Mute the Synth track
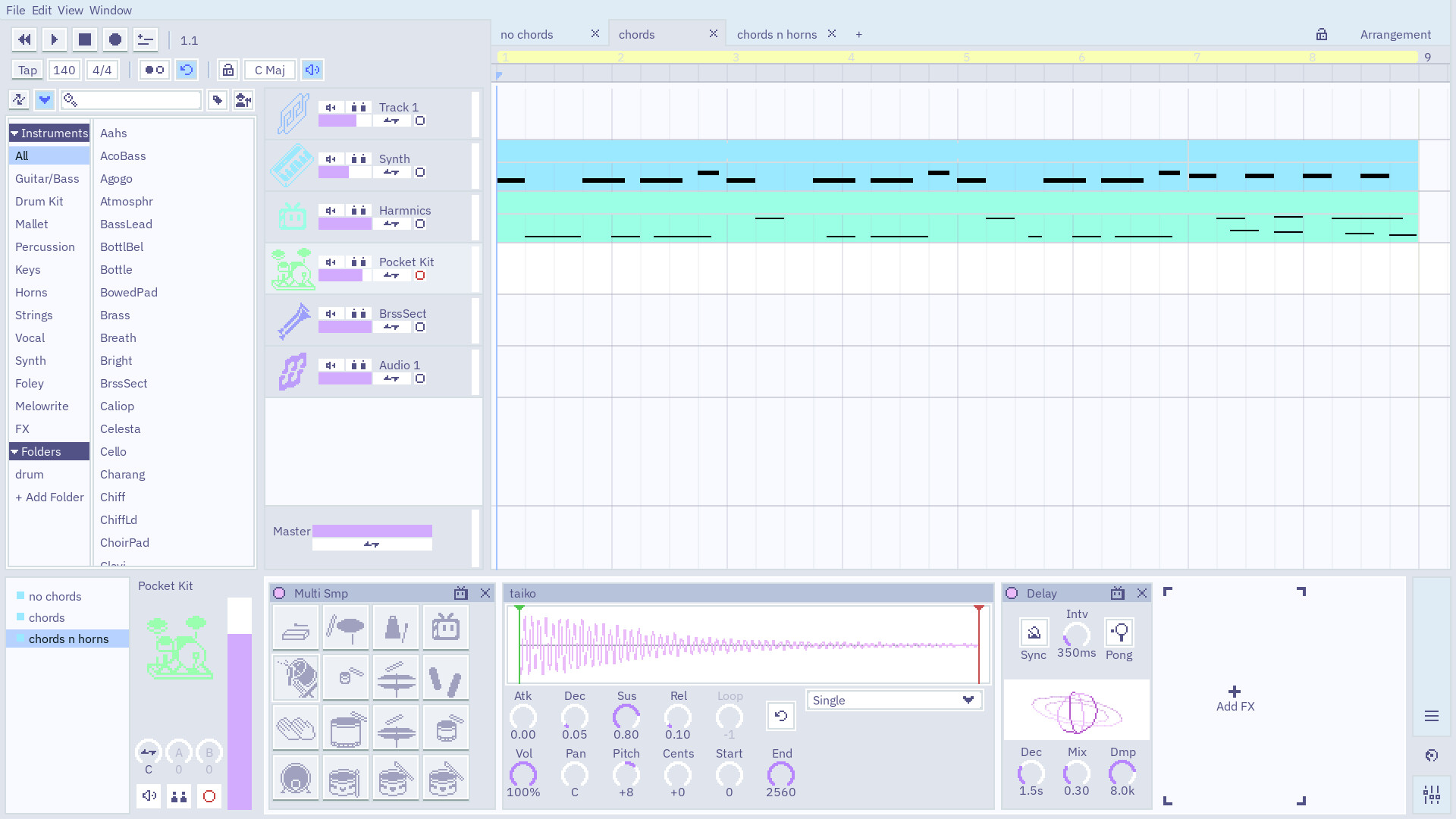Image resolution: width=1456 pixels, height=819 pixels. 331,158
